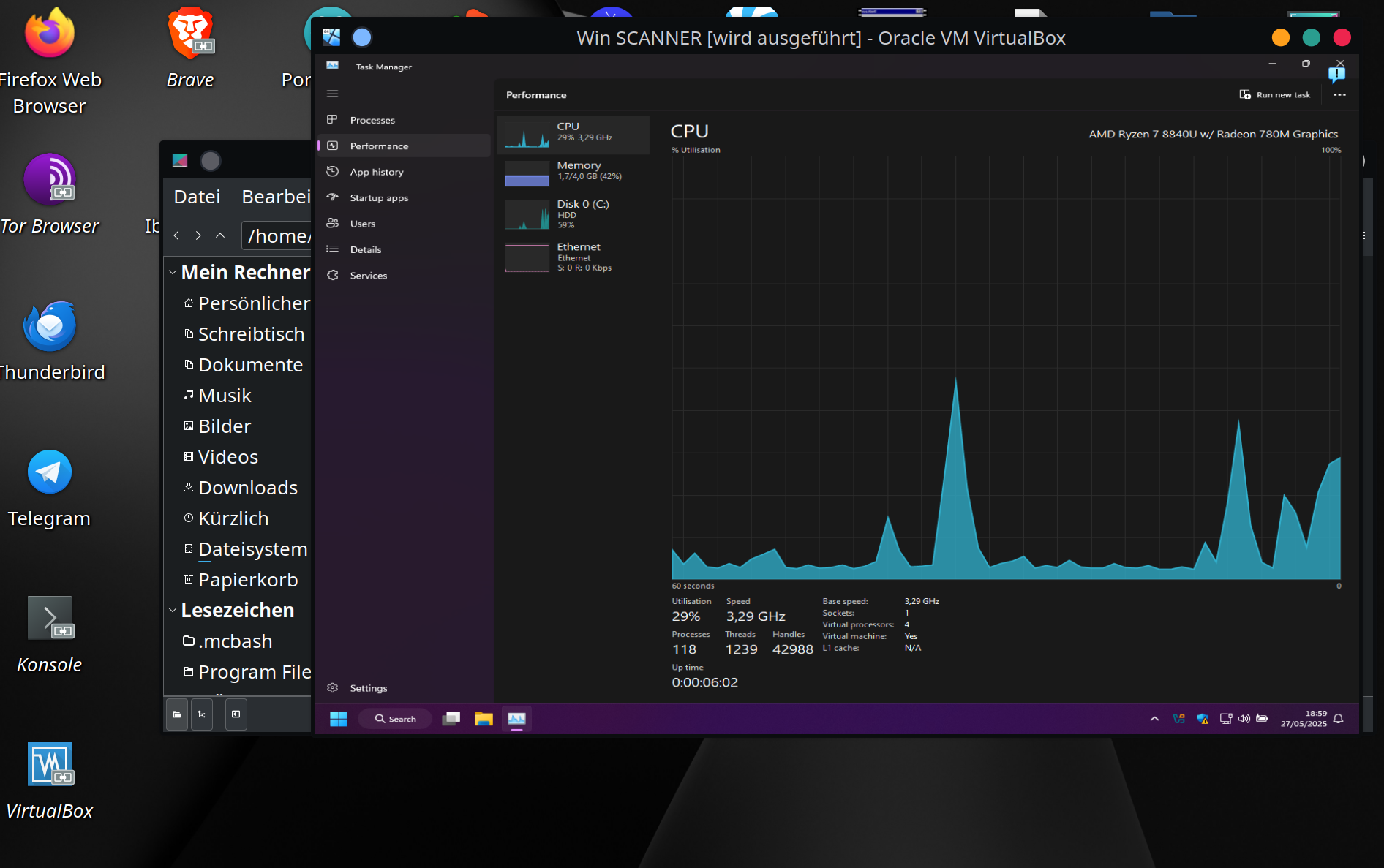Open the Services page icon in Task Manager

333,276
